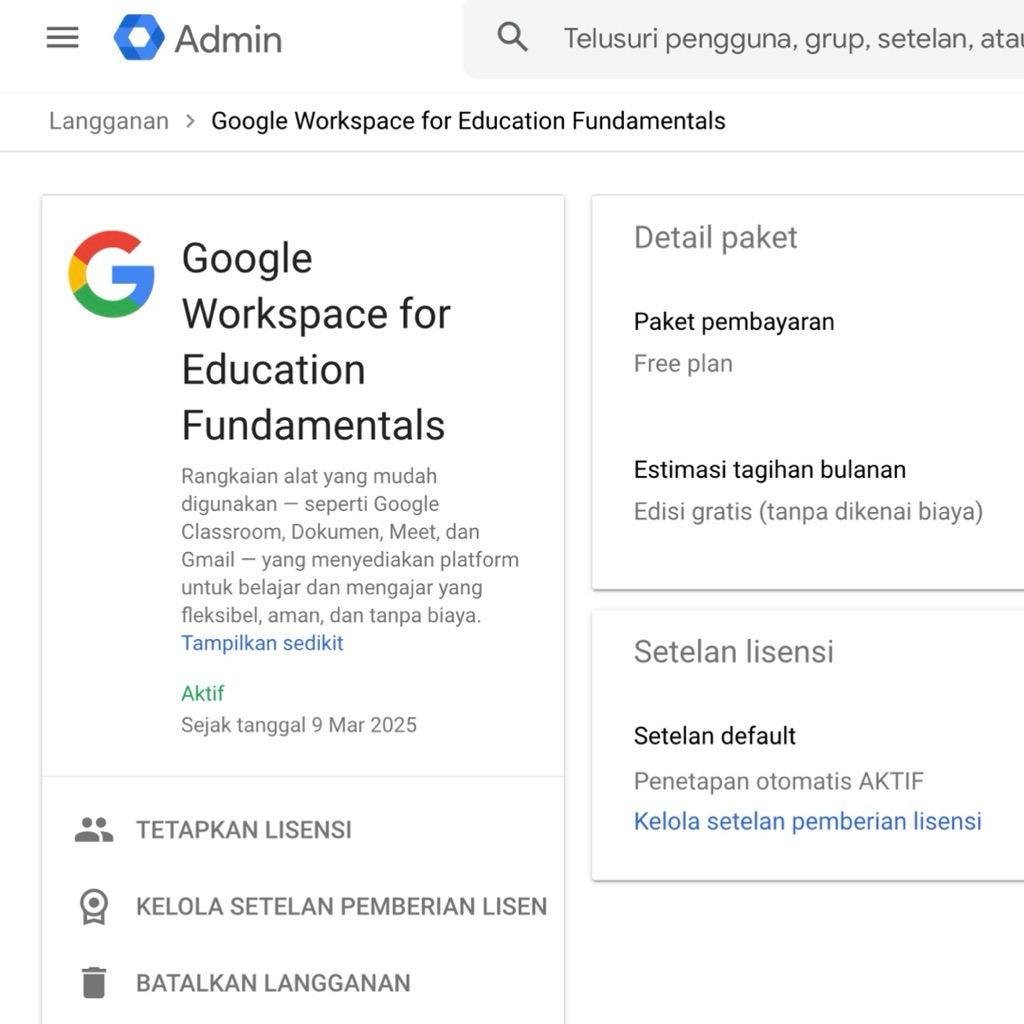Click the Free plan text under Paket pembayaran
Viewport: 1024px width, 1024px height.
(683, 363)
